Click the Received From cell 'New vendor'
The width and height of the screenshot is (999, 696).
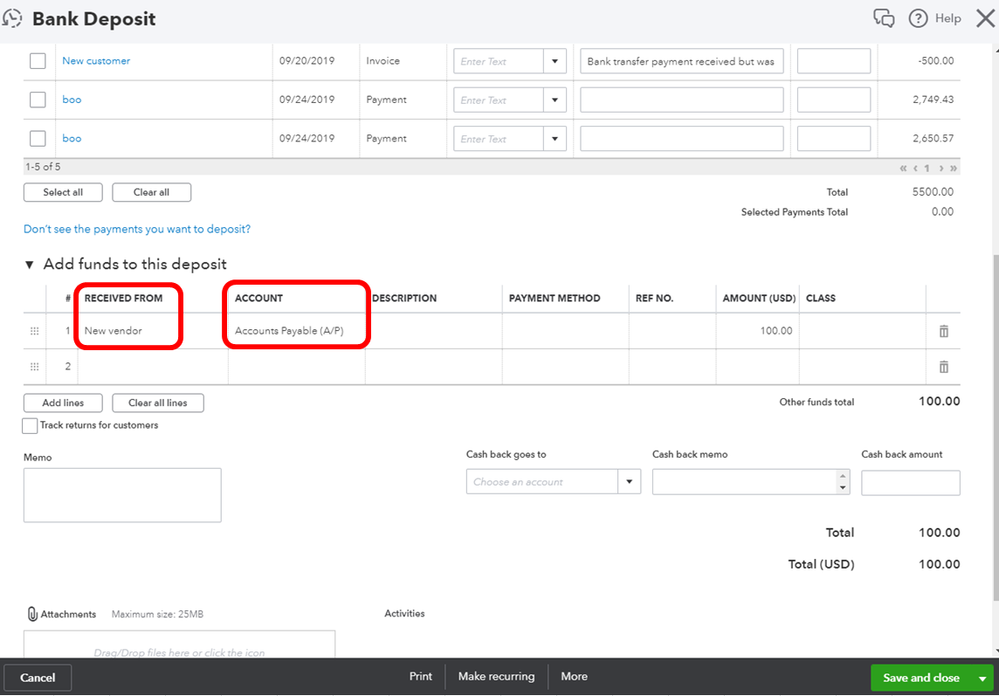pos(153,331)
